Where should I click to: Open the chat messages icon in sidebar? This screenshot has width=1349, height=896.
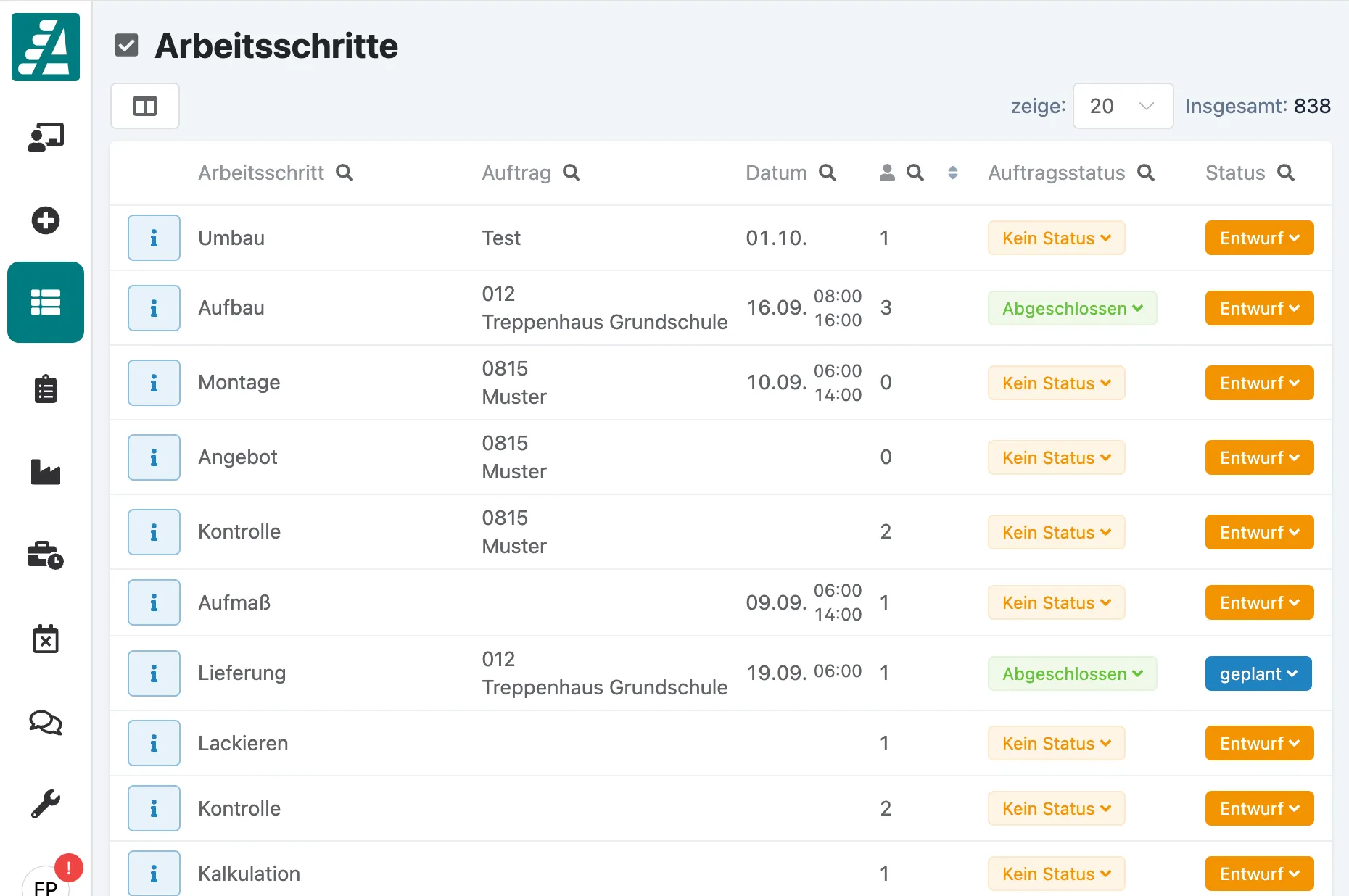click(45, 723)
